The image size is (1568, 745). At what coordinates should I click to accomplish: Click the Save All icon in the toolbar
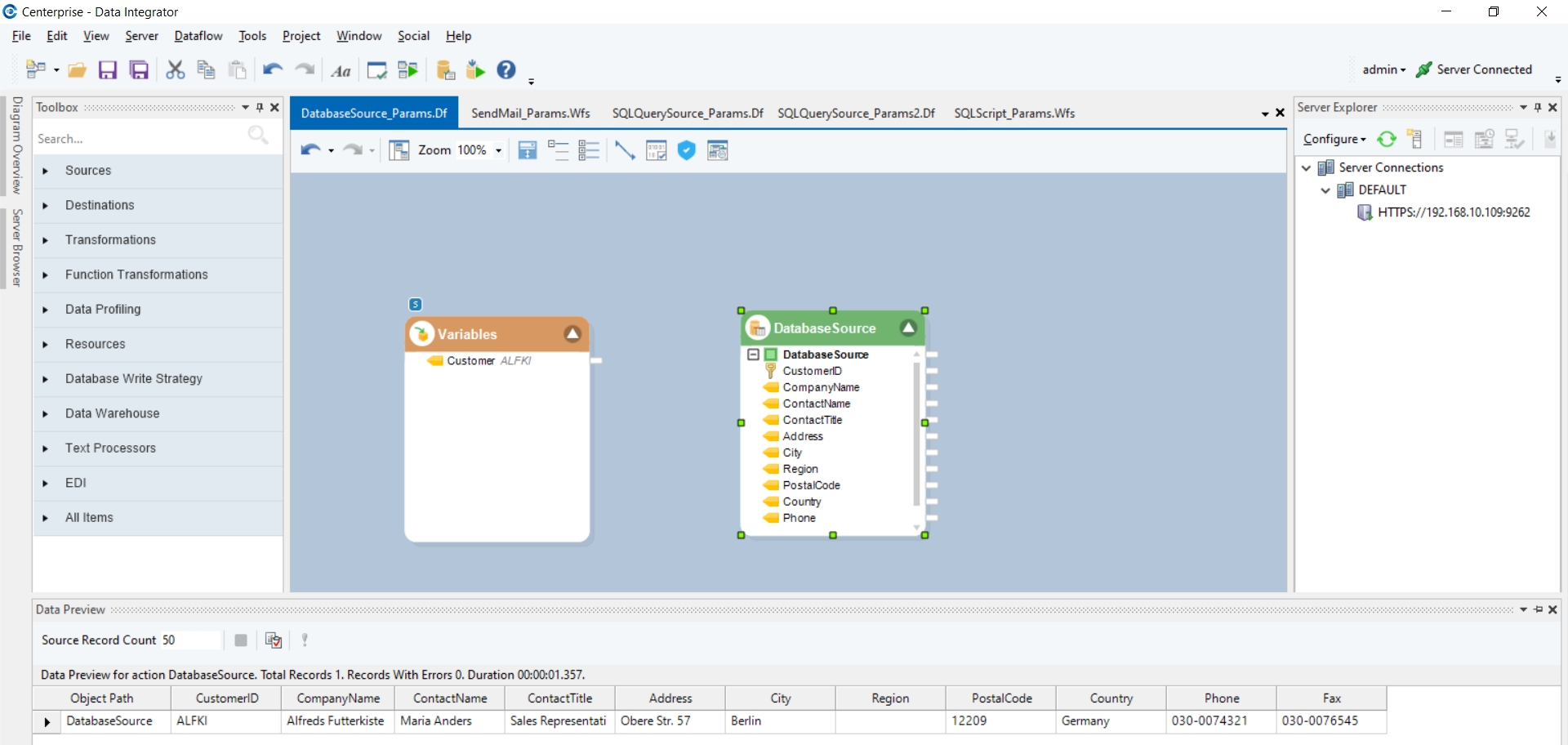(x=140, y=70)
